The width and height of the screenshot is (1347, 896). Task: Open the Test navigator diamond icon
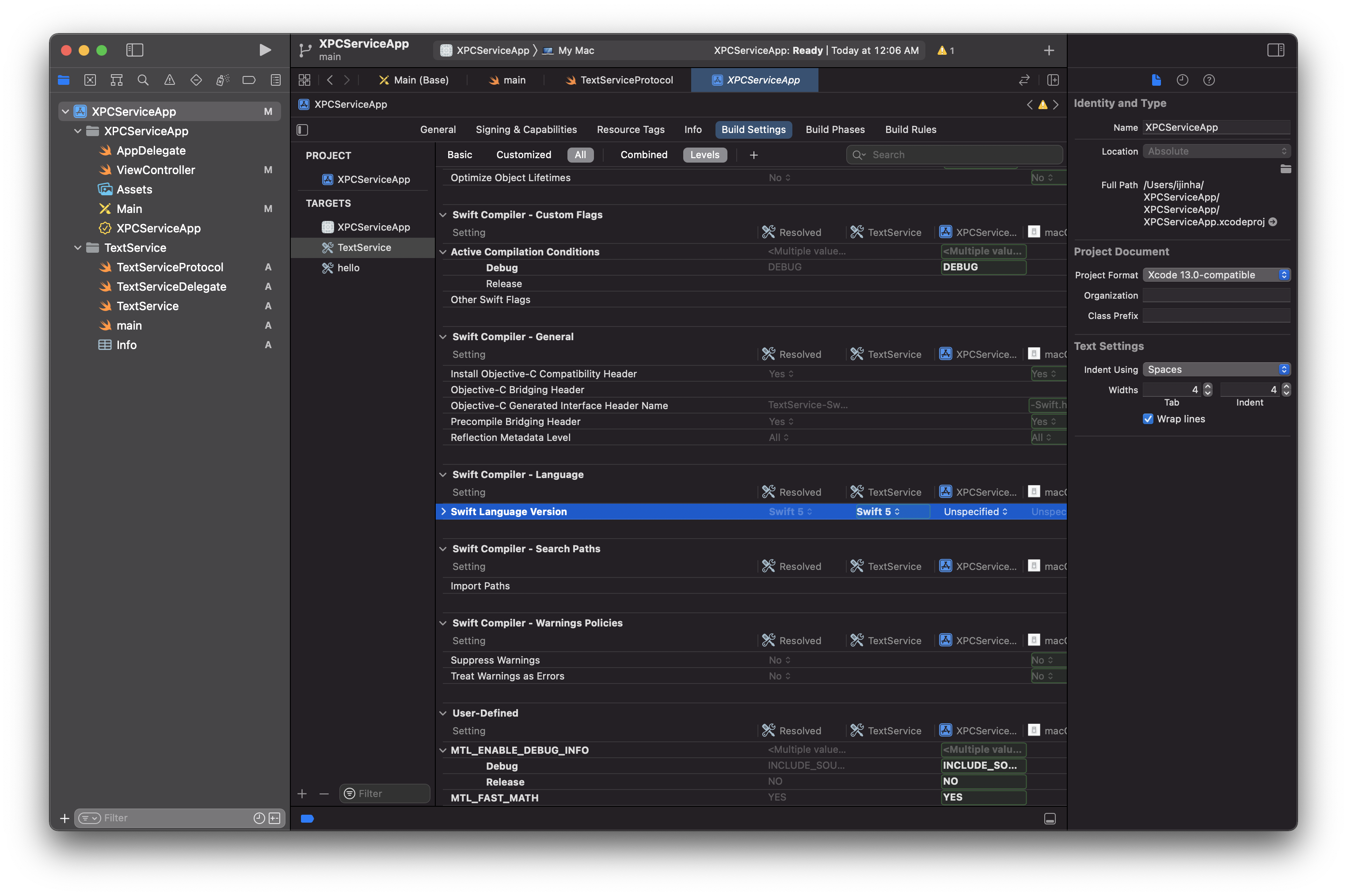click(196, 80)
